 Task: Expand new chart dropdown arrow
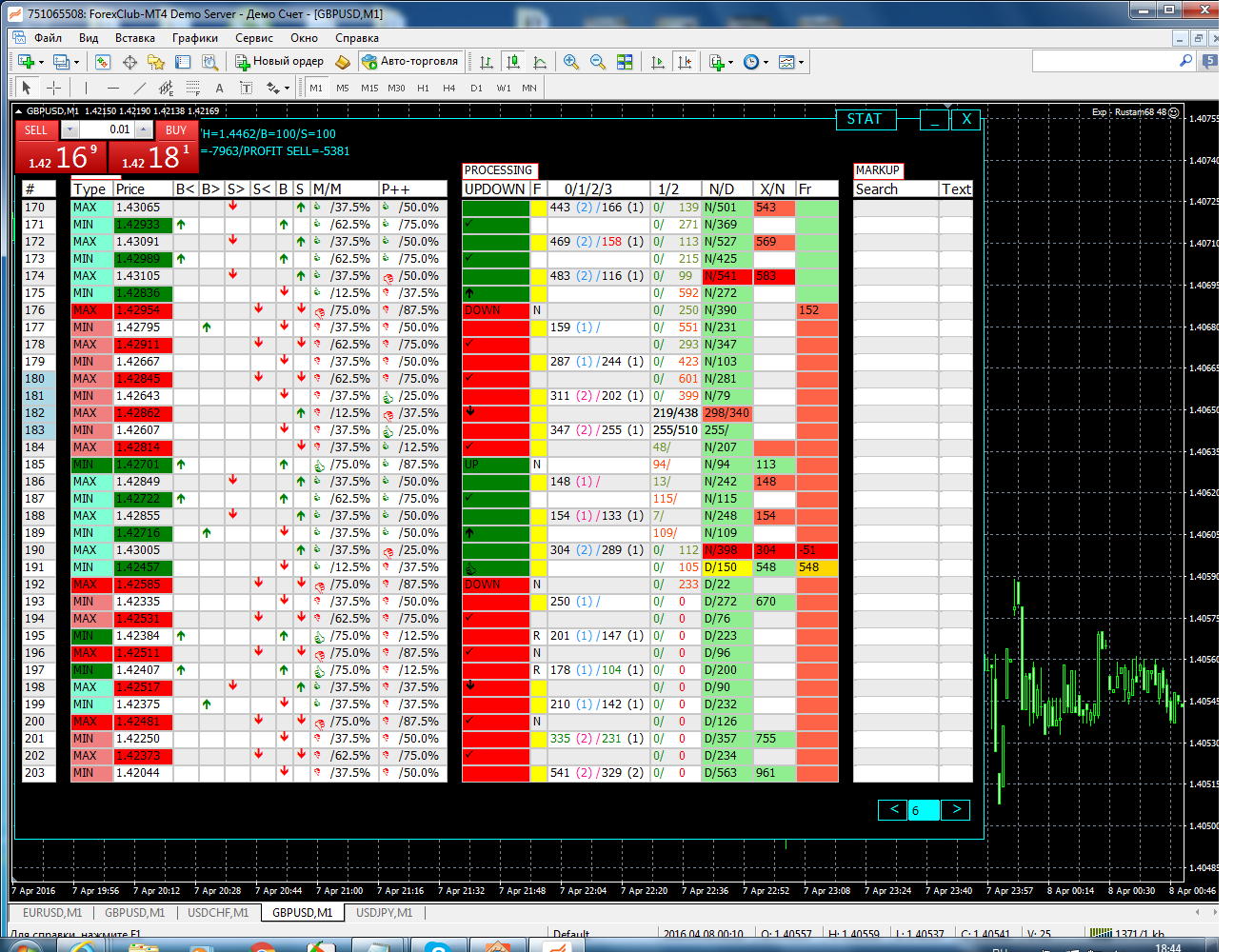[41, 63]
